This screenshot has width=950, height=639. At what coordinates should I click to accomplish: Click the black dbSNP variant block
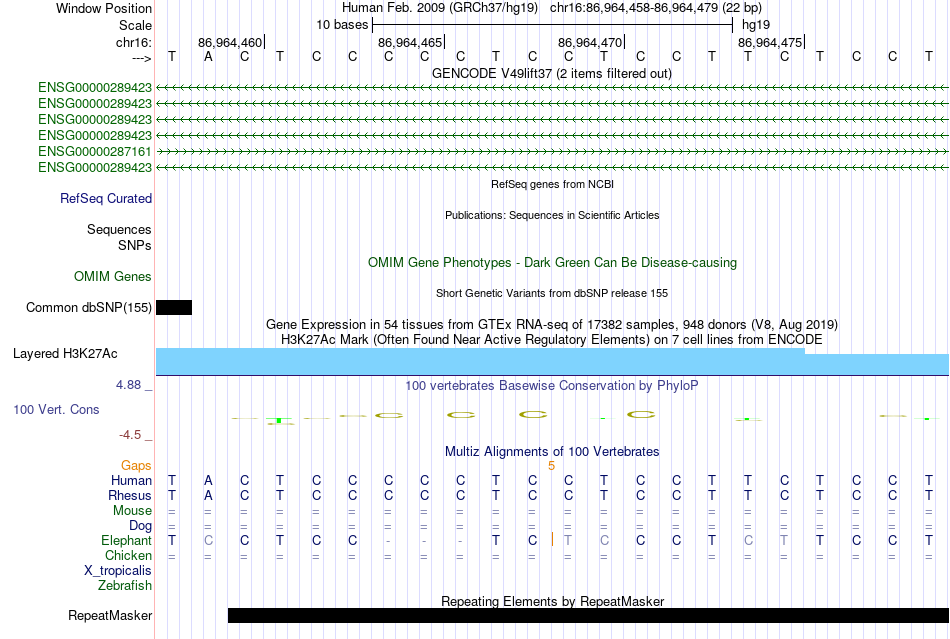[174, 308]
